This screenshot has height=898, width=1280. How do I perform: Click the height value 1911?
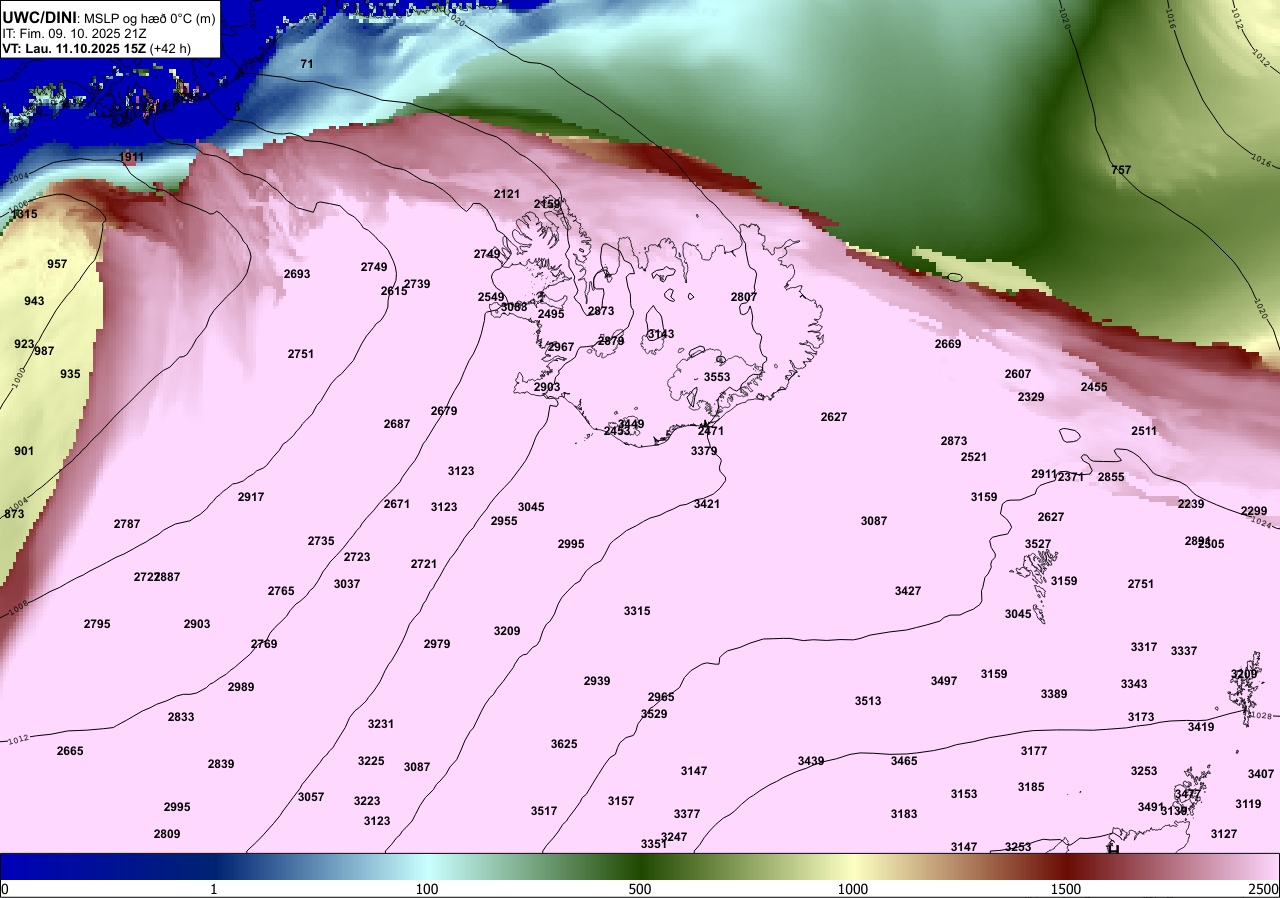(131, 158)
